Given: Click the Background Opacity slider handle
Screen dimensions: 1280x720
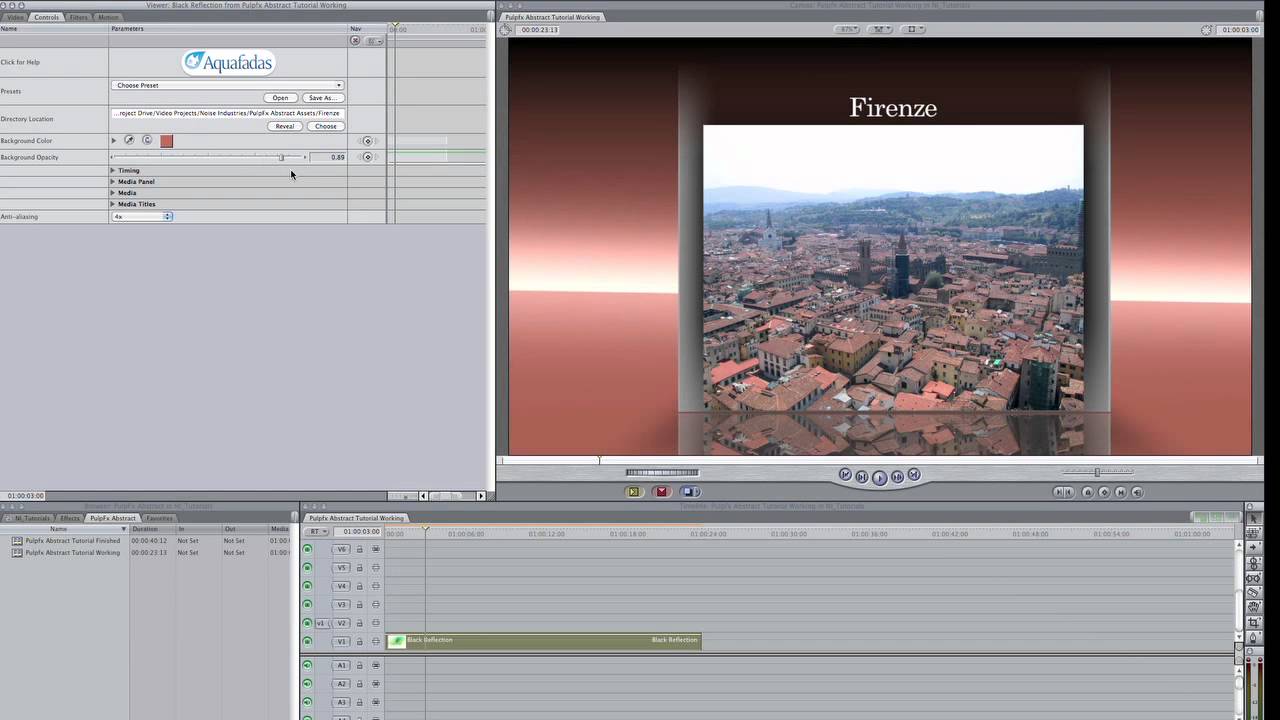Looking at the screenshot, I should (281, 157).
